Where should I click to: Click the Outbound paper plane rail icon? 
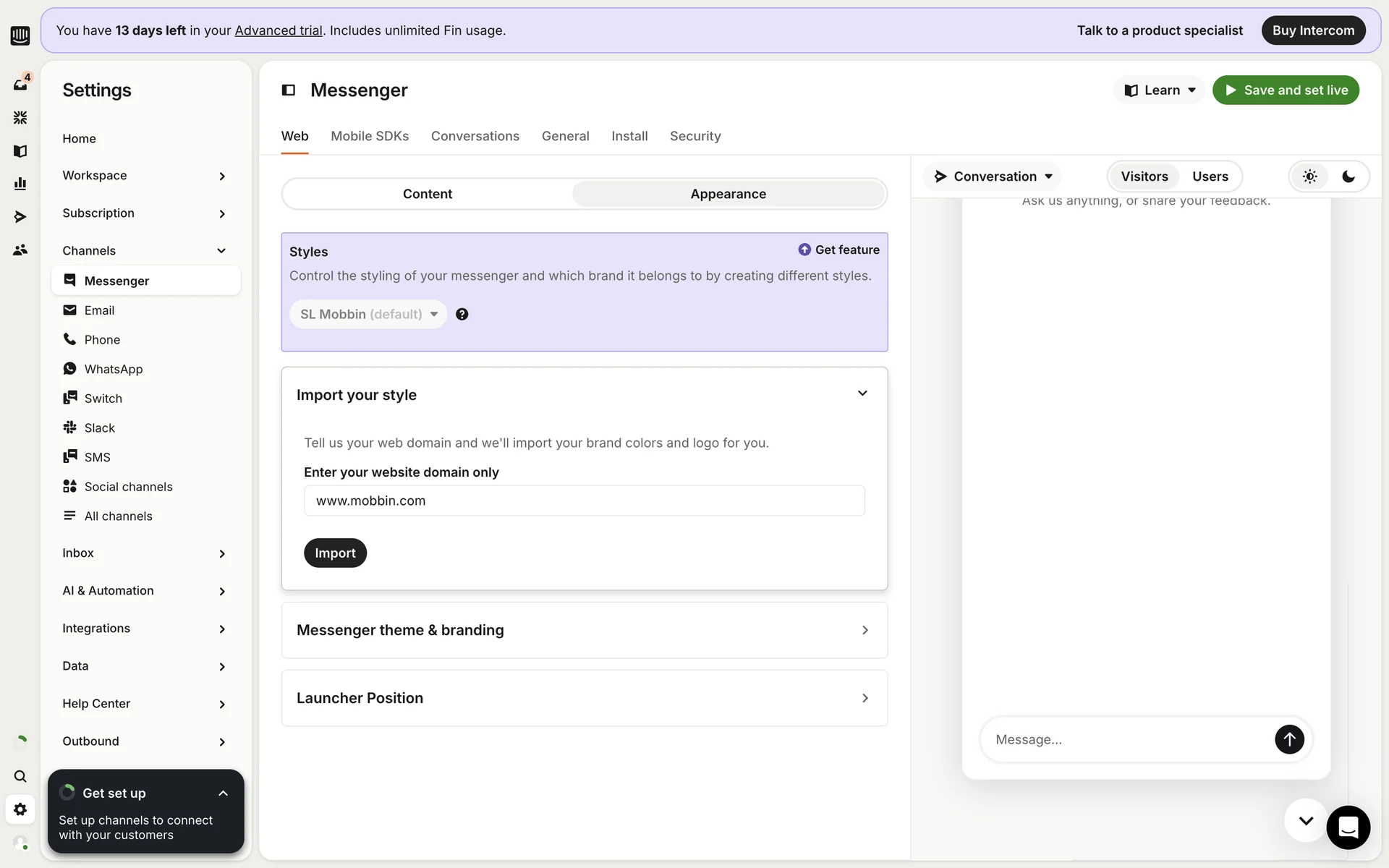(20, 217)
